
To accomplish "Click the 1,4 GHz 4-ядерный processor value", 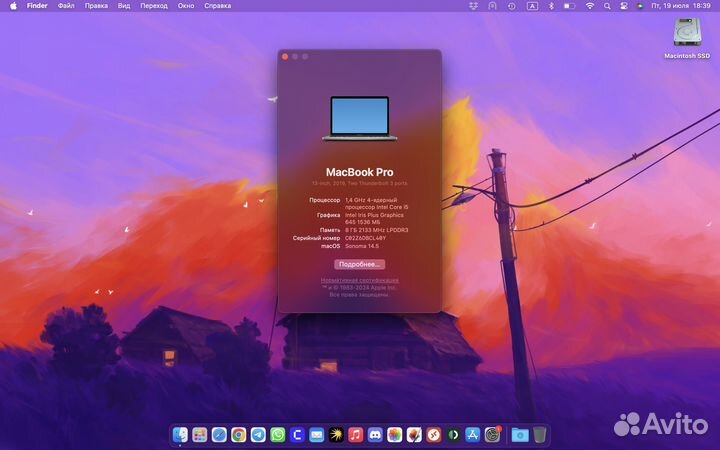I will click(377, 203).
